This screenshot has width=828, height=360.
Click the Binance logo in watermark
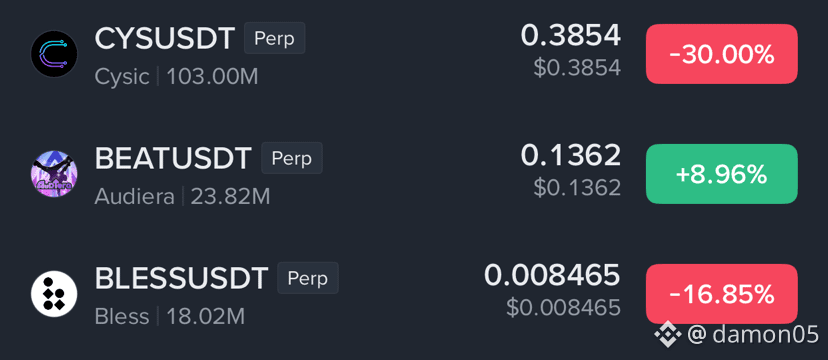(667, 334)
